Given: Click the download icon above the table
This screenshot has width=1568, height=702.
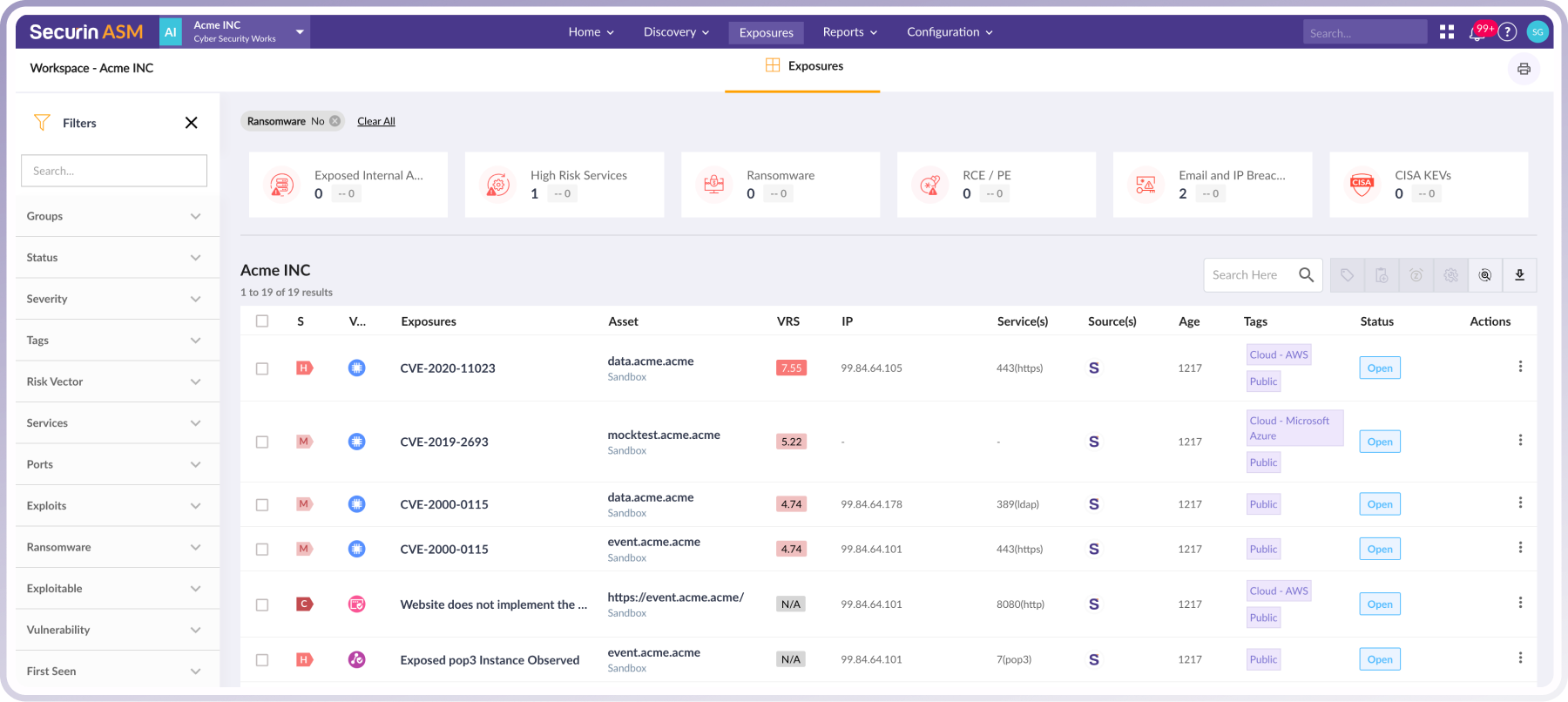Looking at the screenshot, I should (x=1519, y=275).
